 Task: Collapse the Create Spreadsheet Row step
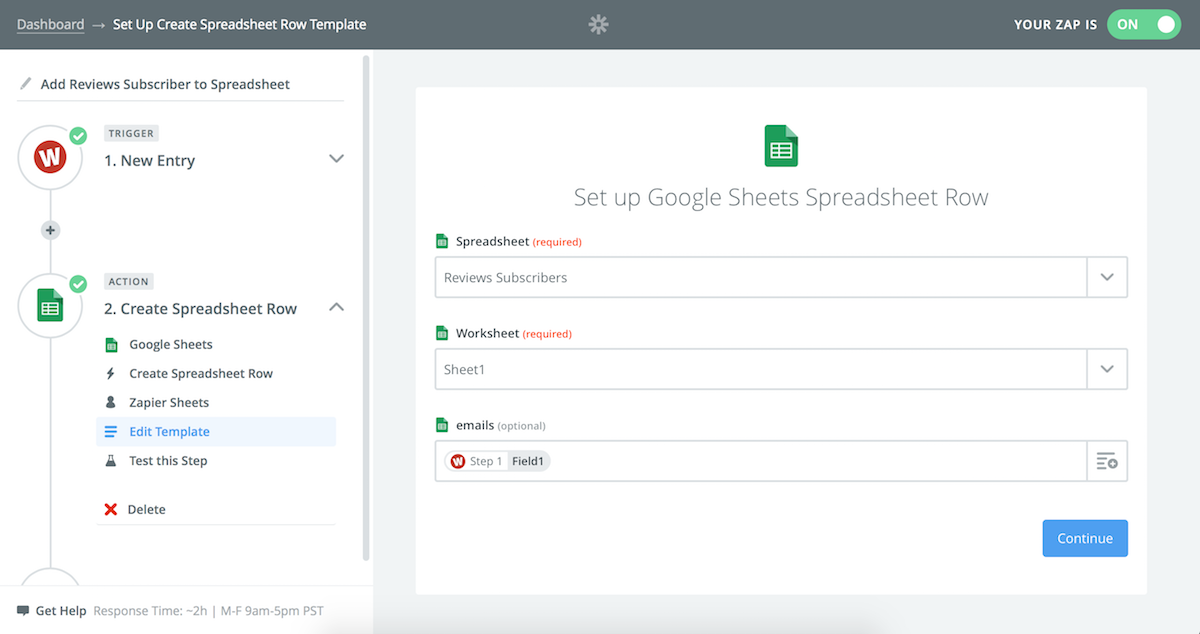(337, 307)
